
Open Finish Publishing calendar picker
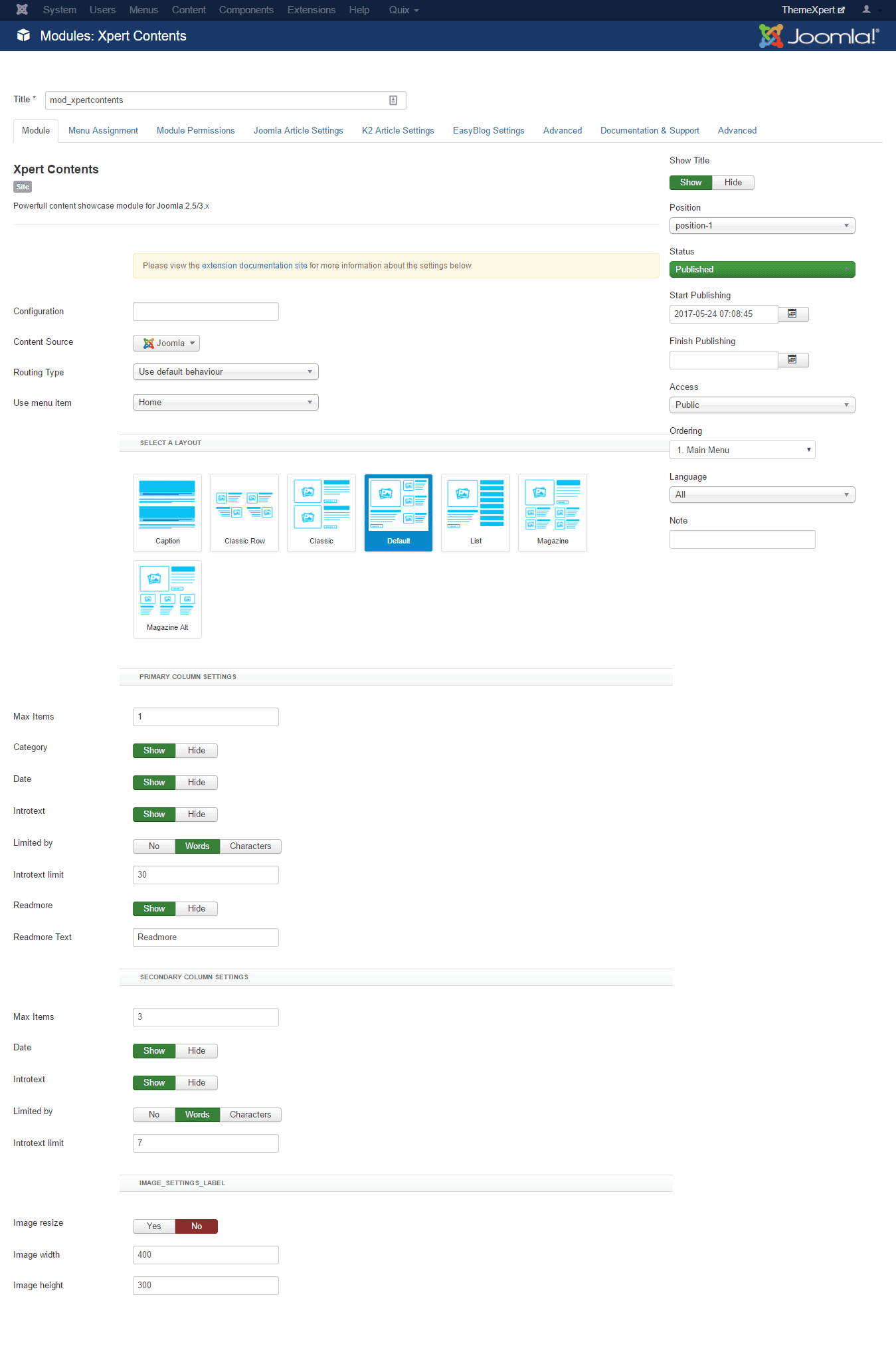pos(792,359)
